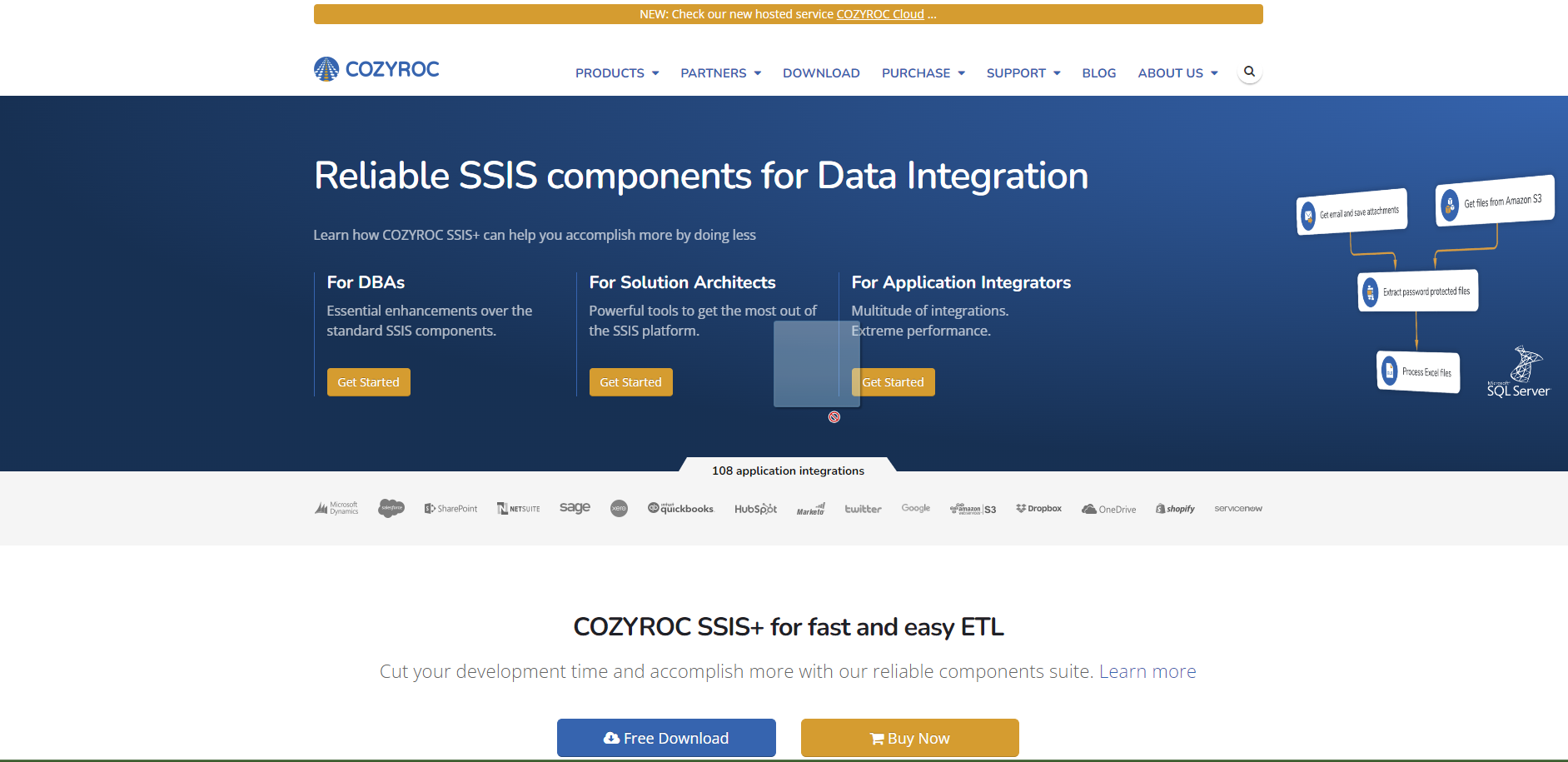Click the Amazon S3 integration logo
This screenshot has width=1568, height=762.
(973, 509)
